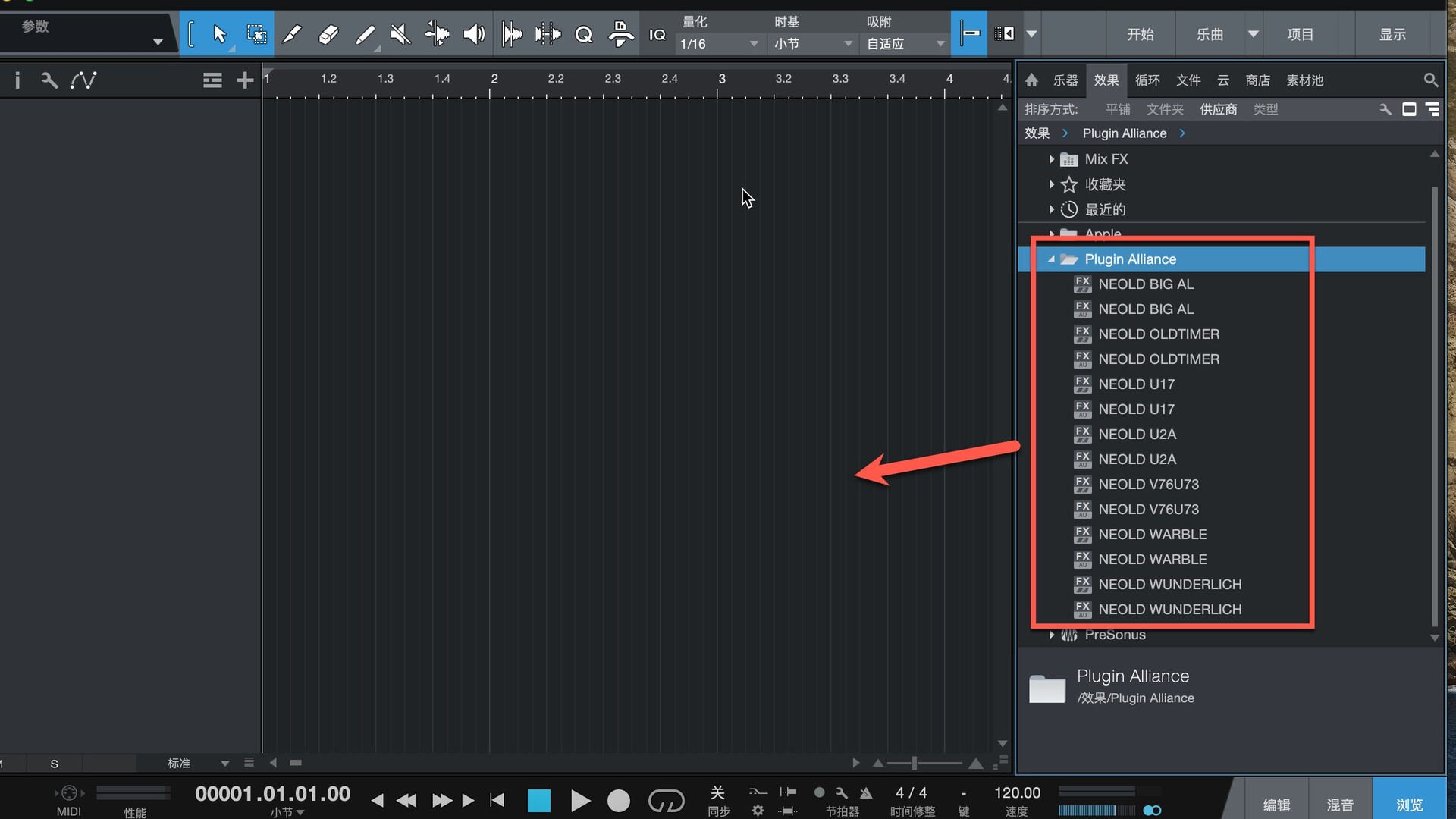Click the 项目 button
The image size is (1456, 819).
(x=1300, y=34)
